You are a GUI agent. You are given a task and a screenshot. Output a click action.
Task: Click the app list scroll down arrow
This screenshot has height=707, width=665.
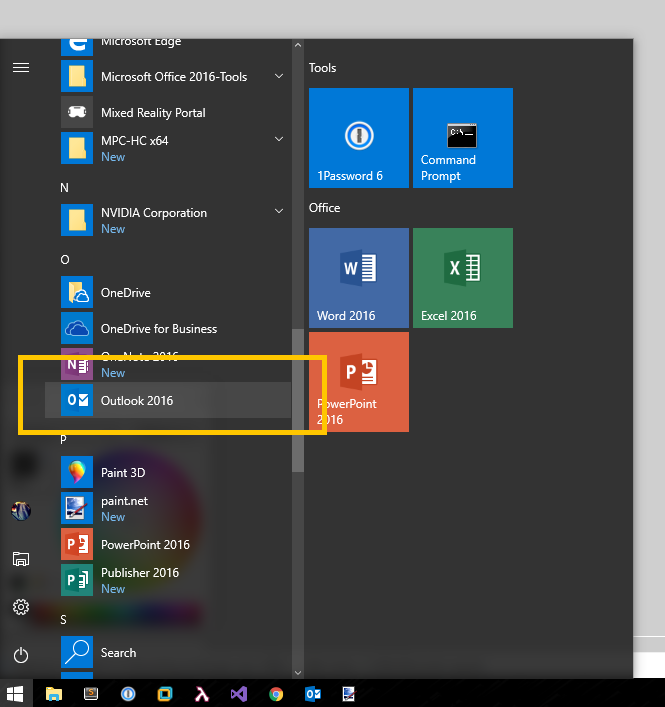click(298, 673)
